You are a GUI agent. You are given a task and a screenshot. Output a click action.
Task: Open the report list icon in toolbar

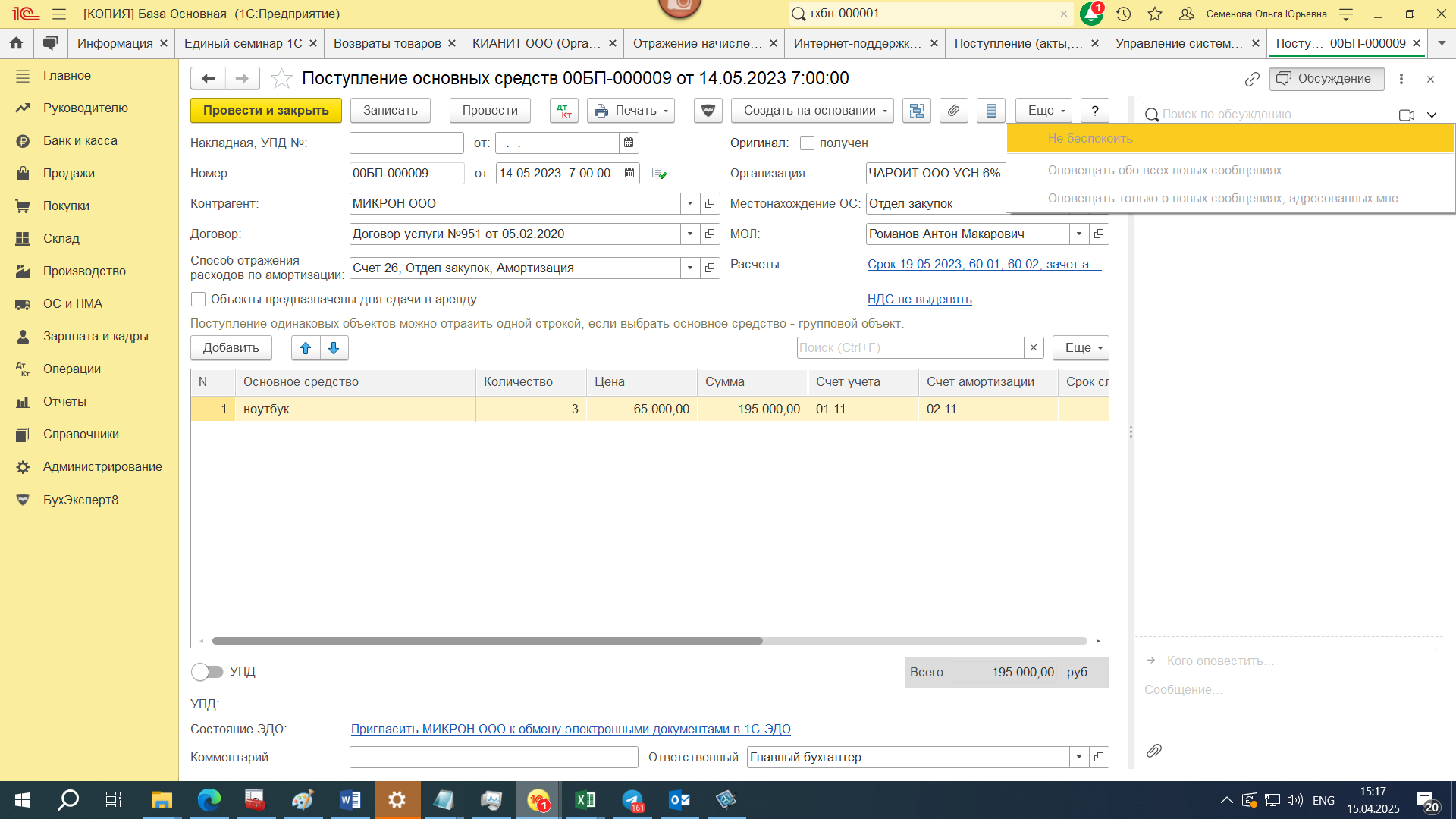point(991,111)
